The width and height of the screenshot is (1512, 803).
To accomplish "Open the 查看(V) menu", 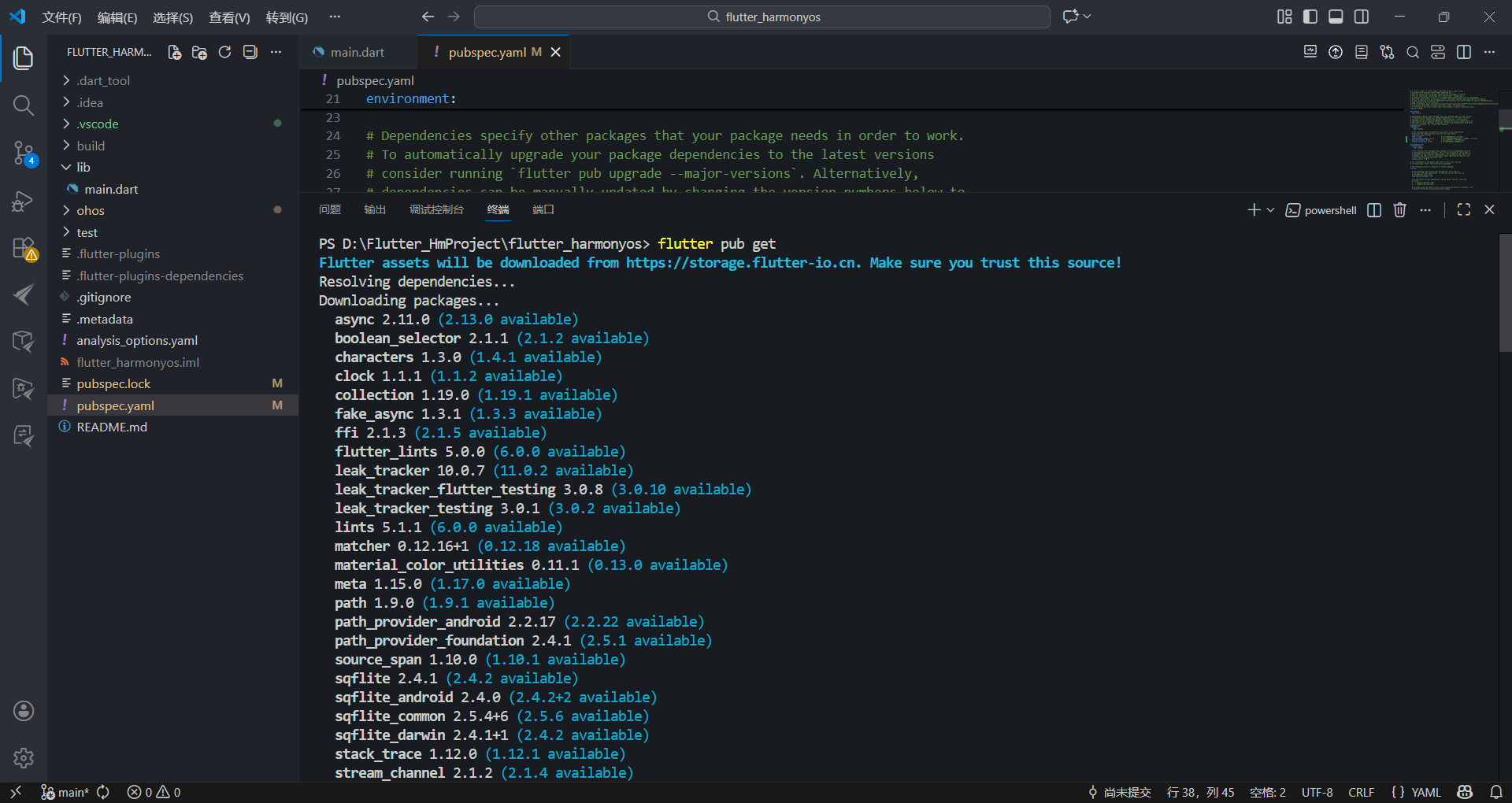I will (x=229, y=17).
